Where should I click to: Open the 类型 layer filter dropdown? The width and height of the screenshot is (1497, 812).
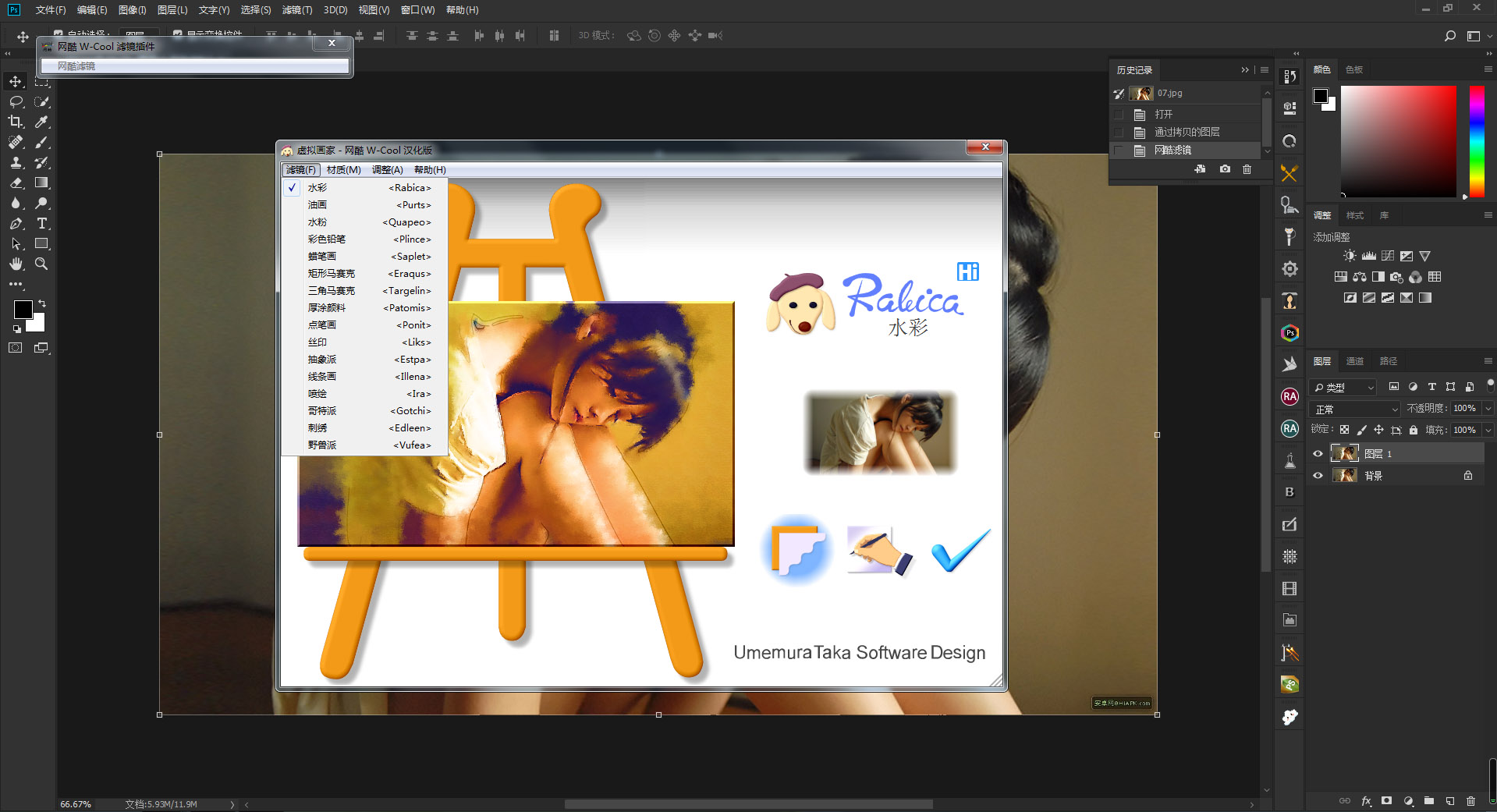coord(1343,387)
